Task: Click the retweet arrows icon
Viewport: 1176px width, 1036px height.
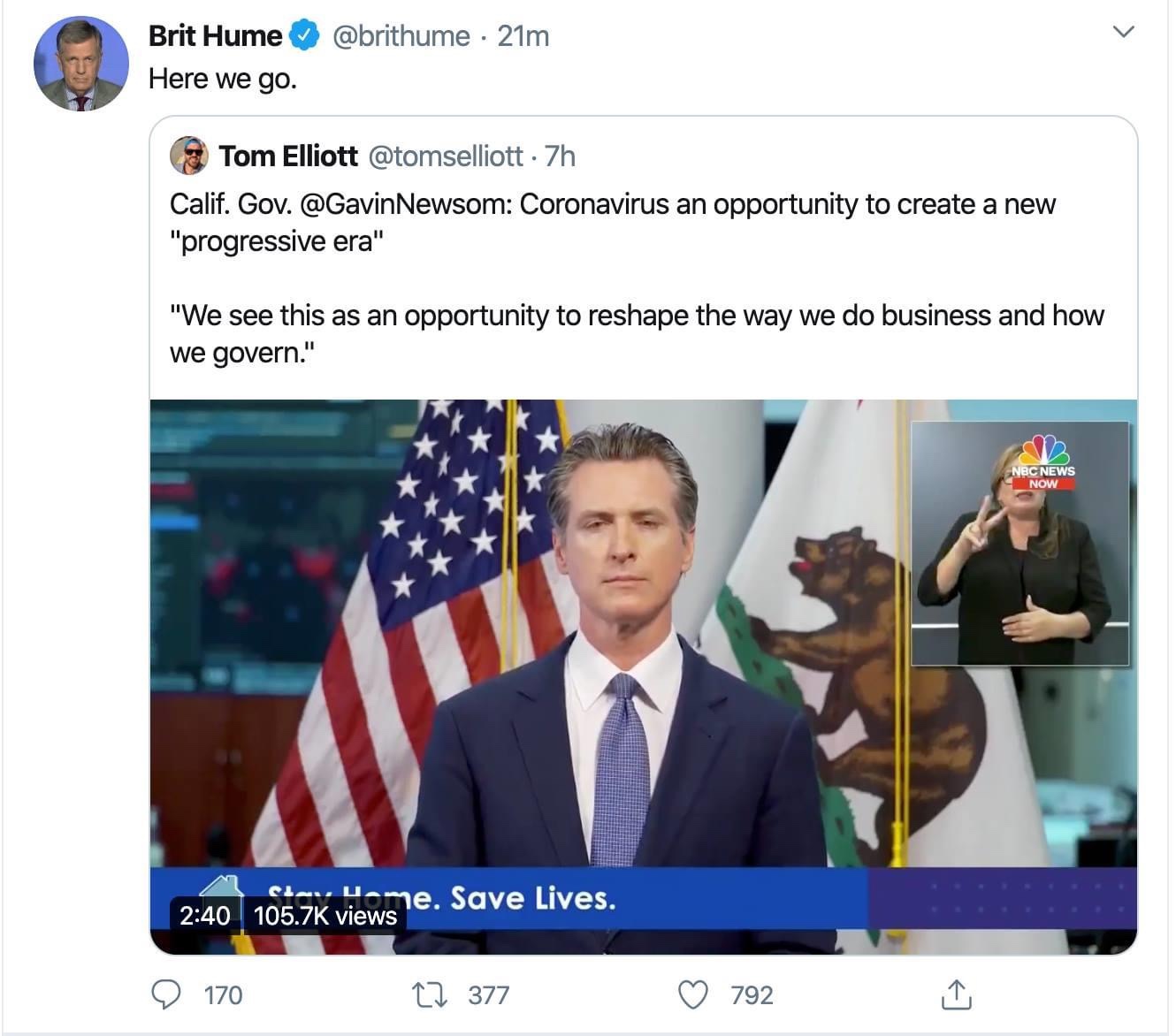Action: click(430, 994)
